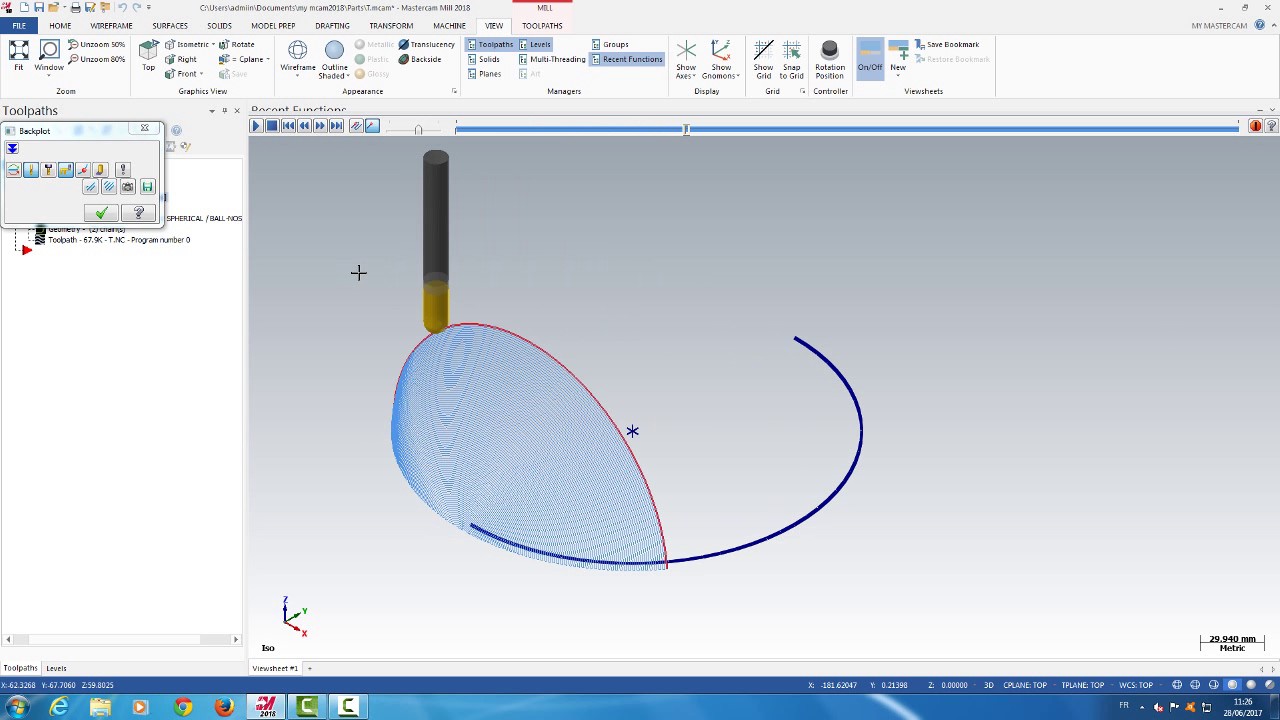Toggle Recent Functions manager
The height and width of the screenshot is (720, 1280).
[627, 59]
